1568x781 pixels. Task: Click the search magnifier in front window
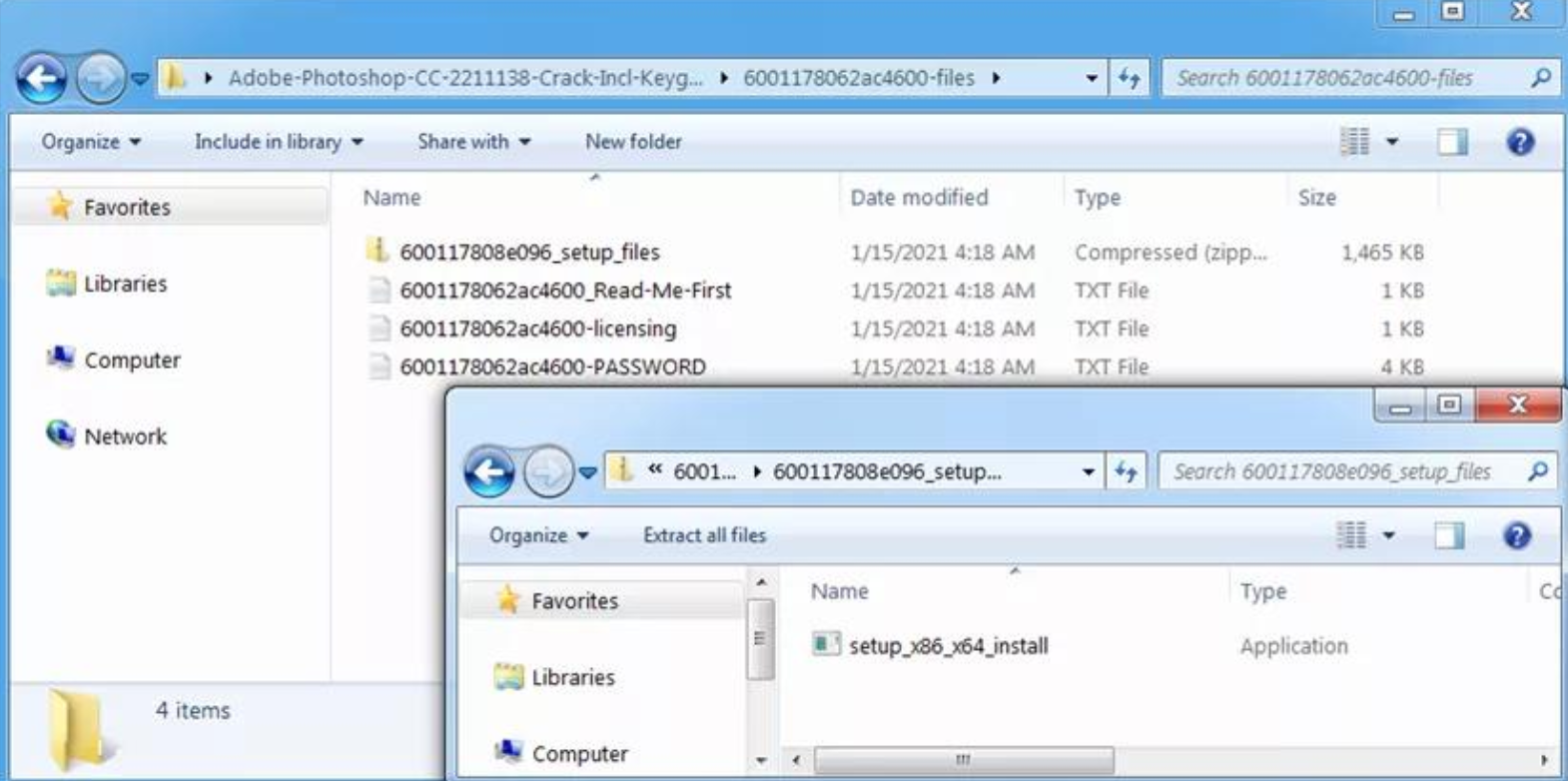tap(1537, 471)
